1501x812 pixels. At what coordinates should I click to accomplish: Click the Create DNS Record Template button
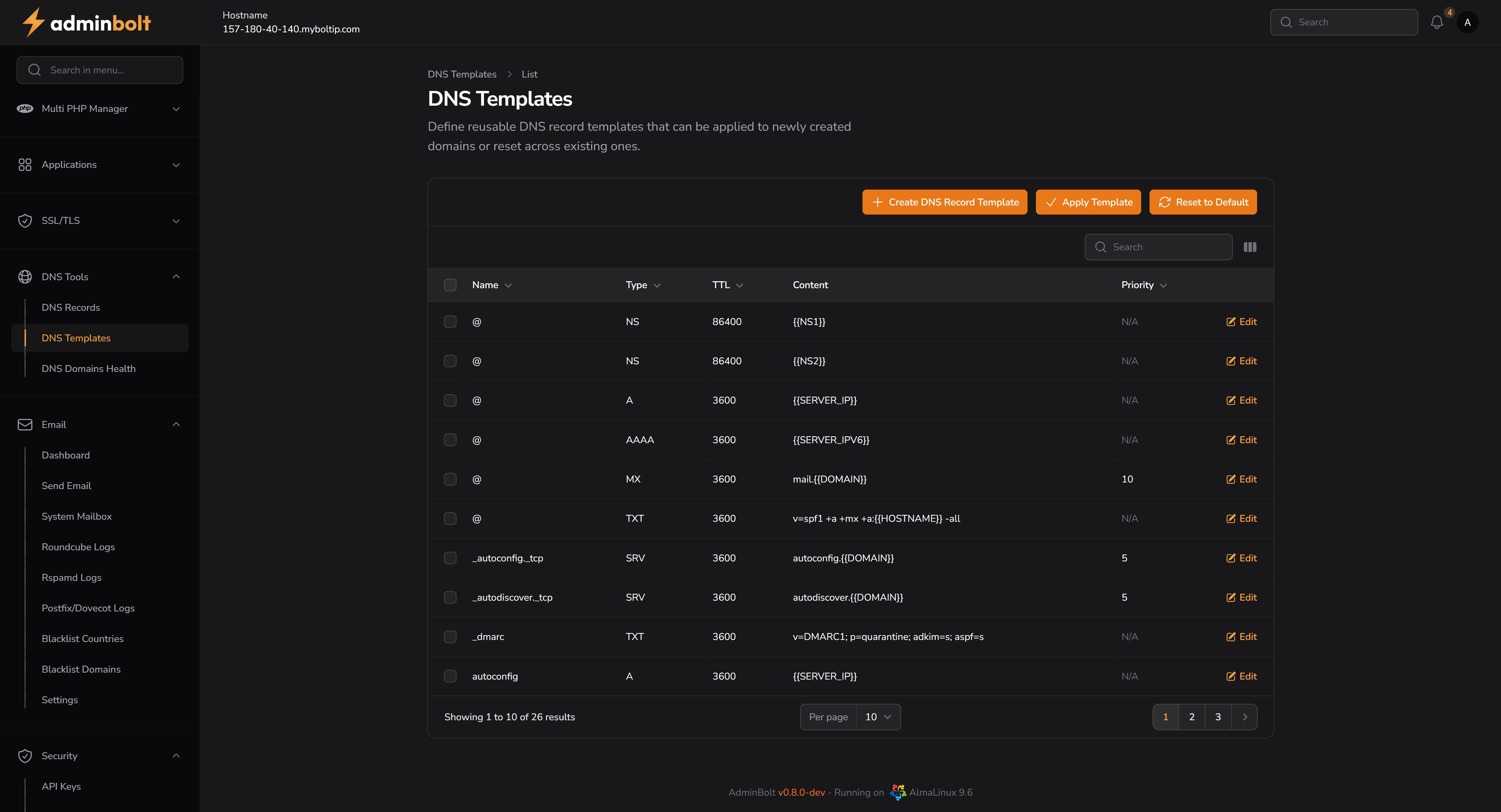coord(945,202)
